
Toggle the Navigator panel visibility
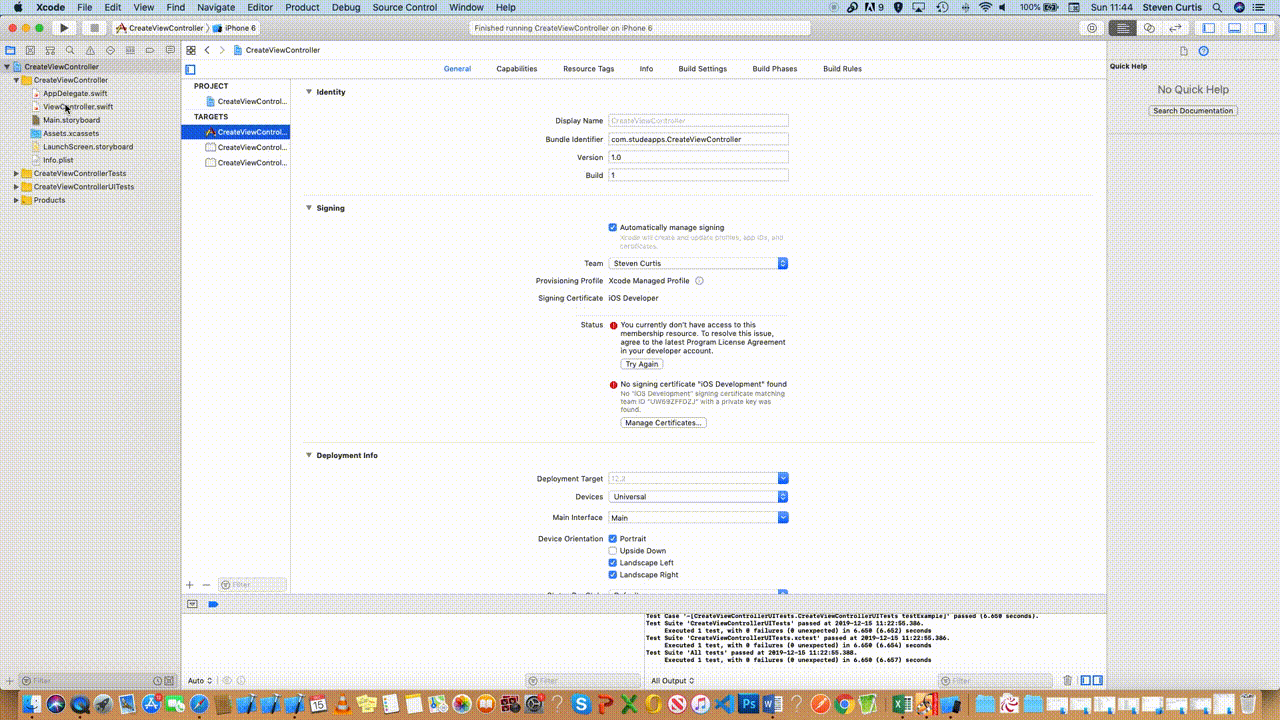coord(1208,28)
